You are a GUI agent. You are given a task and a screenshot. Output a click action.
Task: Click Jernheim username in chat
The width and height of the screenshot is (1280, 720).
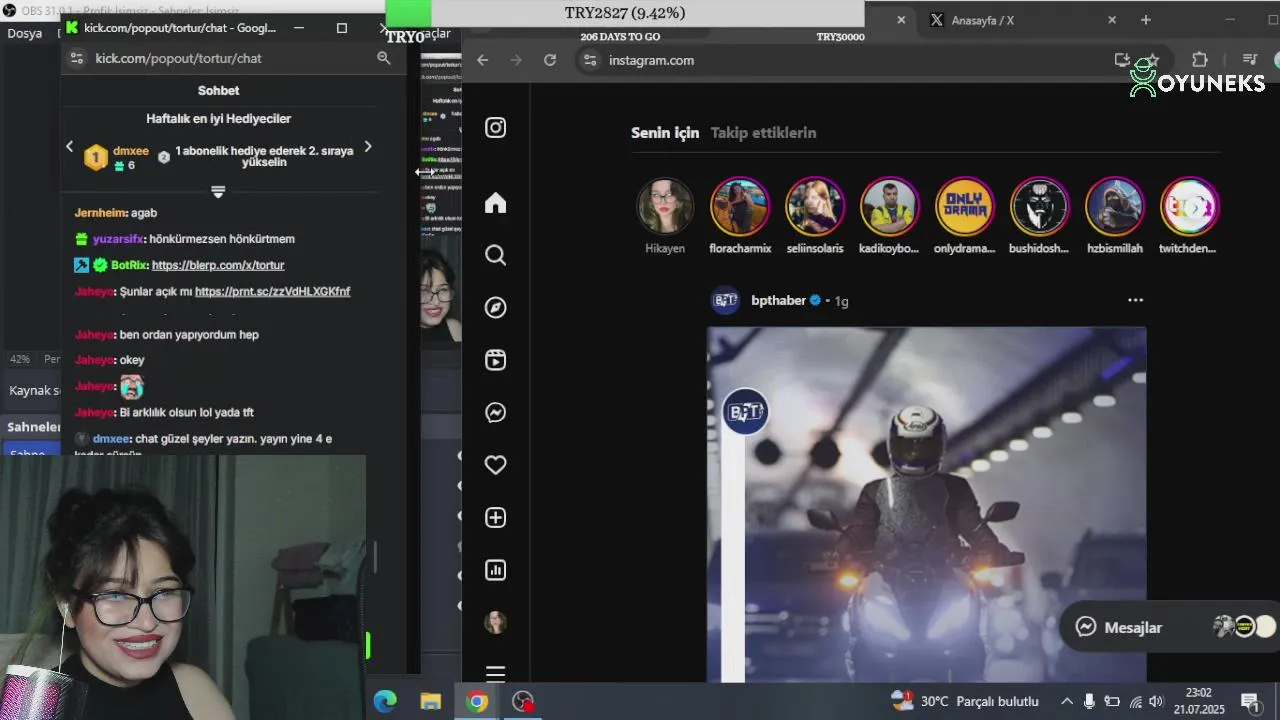tap(100, 213)
